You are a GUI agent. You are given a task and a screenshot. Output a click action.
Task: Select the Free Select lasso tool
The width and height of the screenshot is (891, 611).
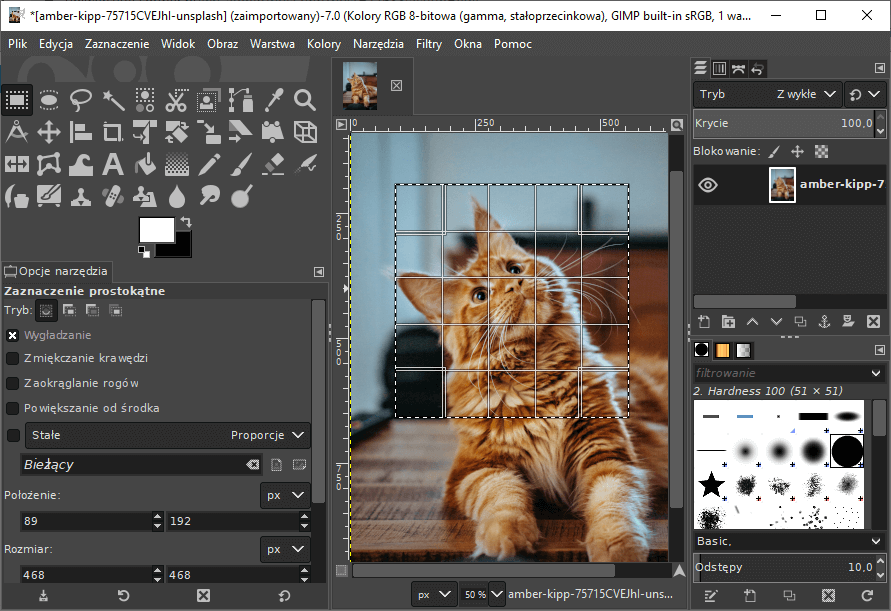[81, 100]
